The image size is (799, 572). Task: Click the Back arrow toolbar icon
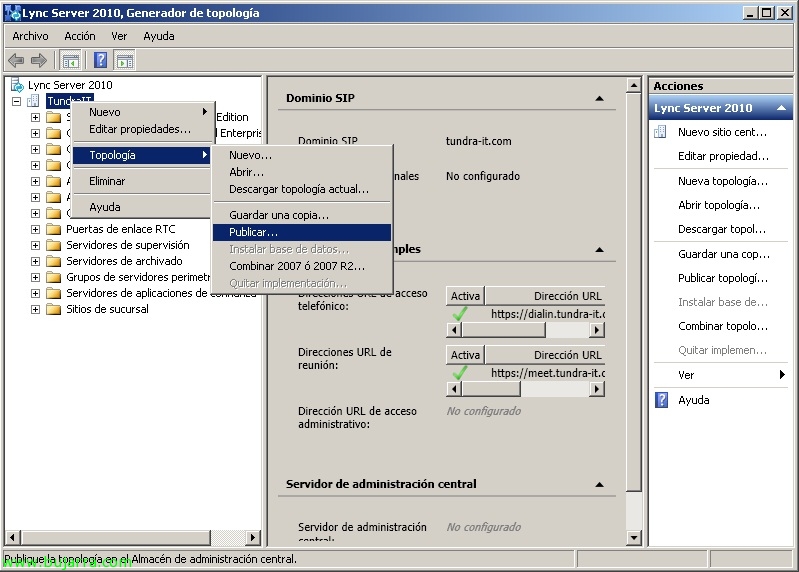16,61
